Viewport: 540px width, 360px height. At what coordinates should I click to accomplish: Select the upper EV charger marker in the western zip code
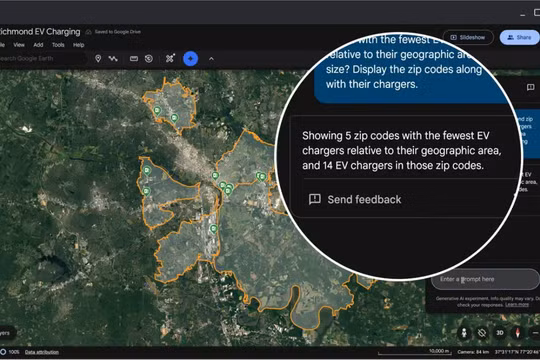click(147, 171)
